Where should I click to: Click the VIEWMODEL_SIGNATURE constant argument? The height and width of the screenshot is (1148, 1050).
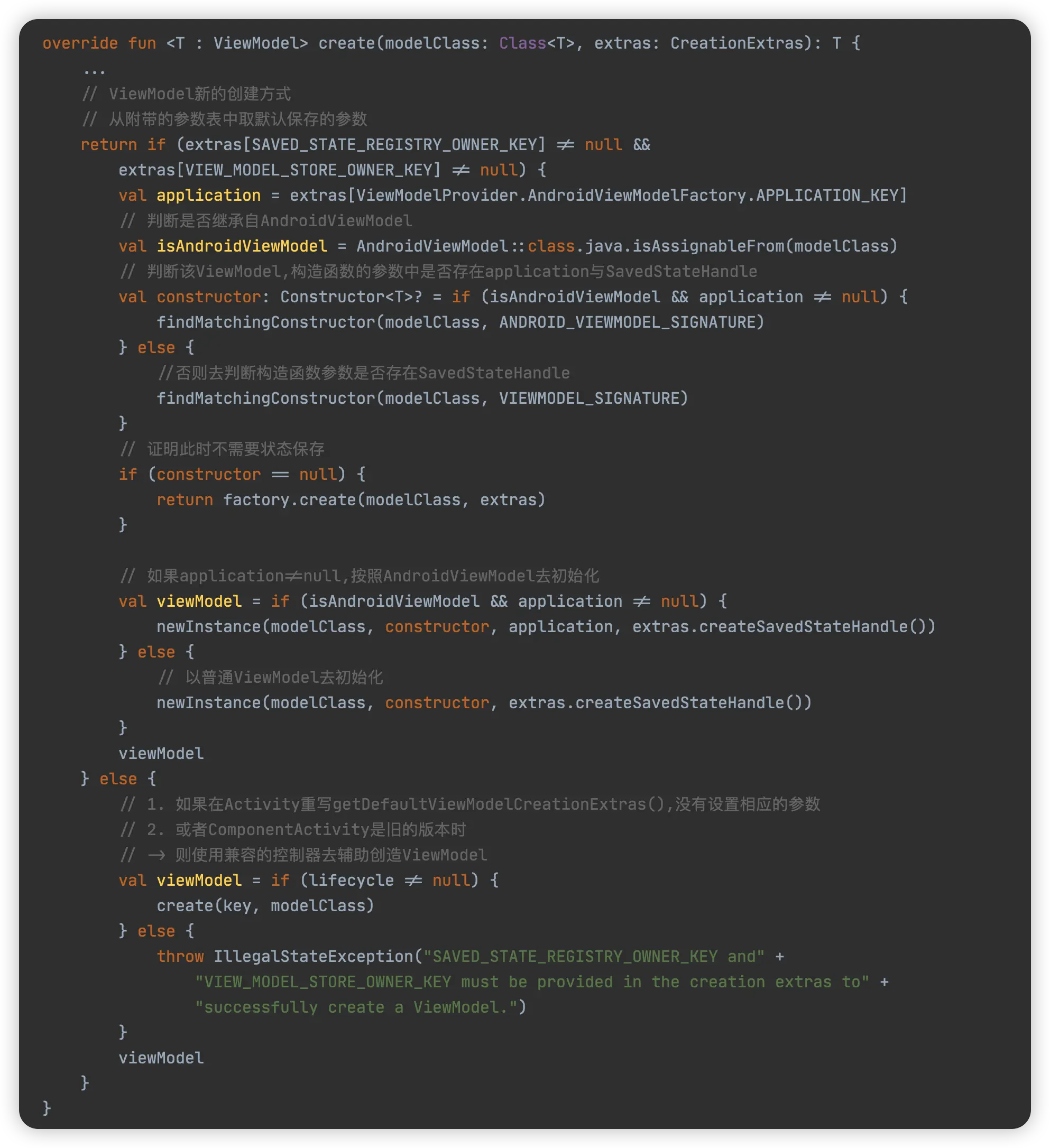pyautogui.click(x=589, y=398)
